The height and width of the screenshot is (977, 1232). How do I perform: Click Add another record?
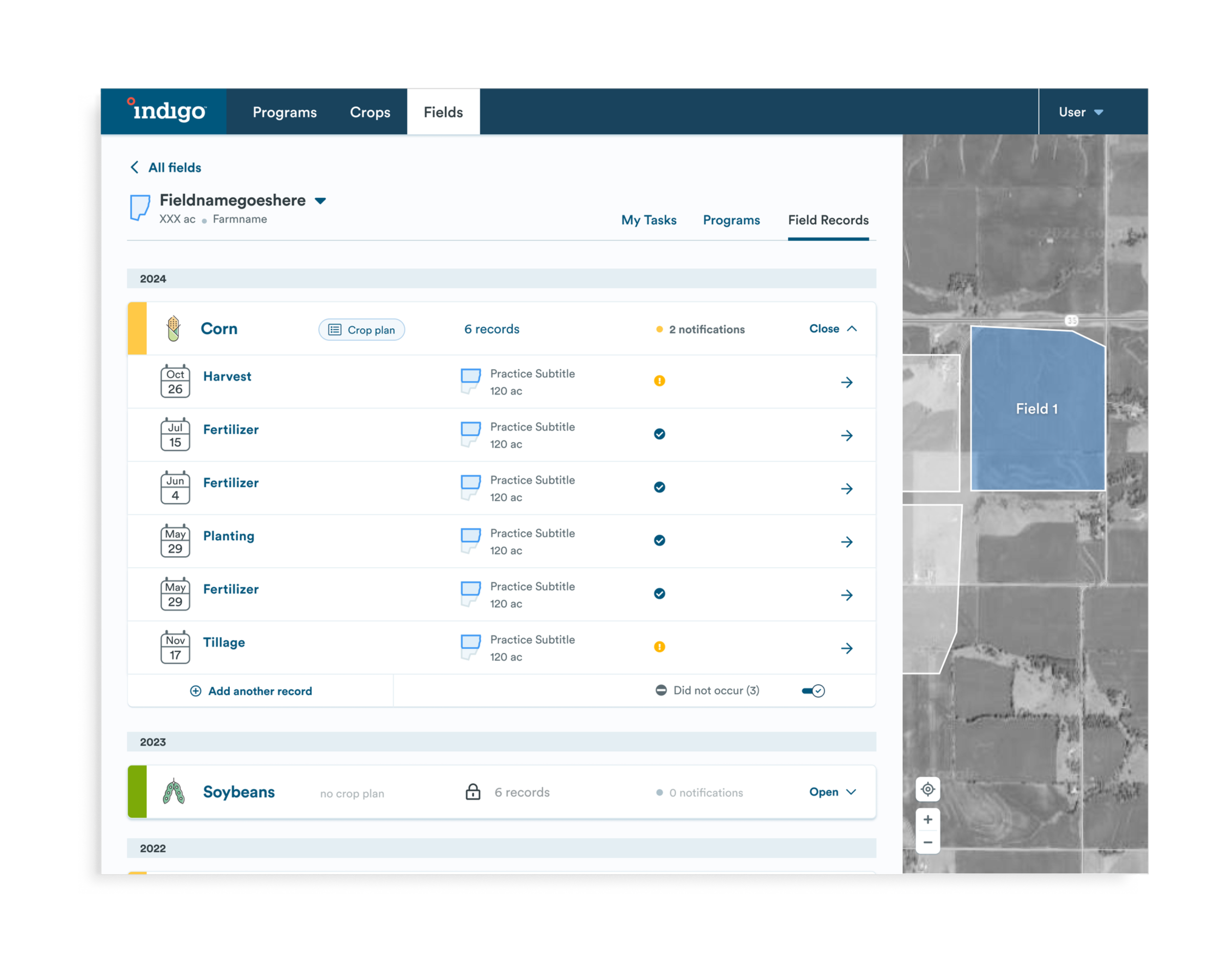point(251,691)
